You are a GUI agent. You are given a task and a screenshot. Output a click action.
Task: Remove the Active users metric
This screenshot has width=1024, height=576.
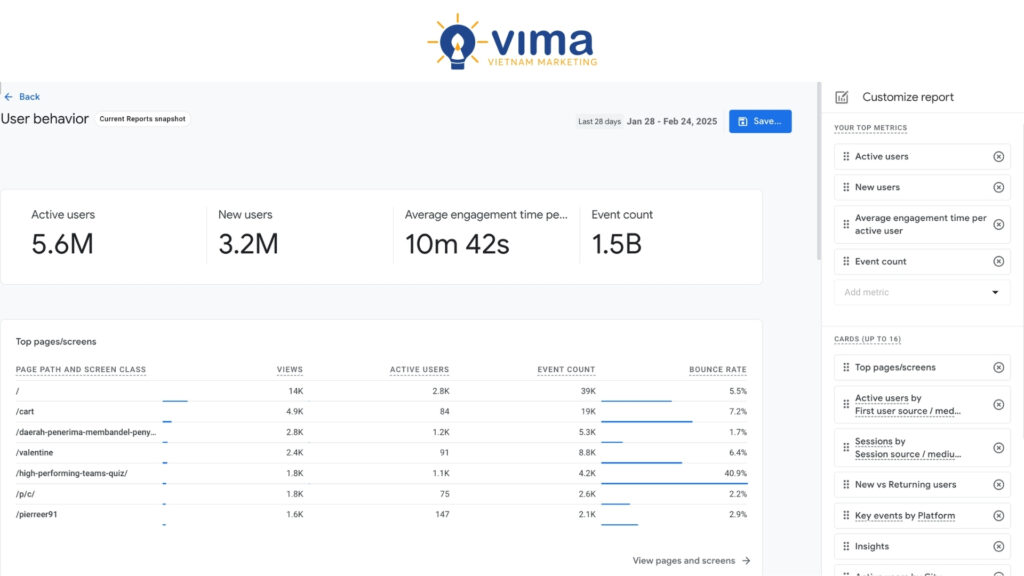998,157
